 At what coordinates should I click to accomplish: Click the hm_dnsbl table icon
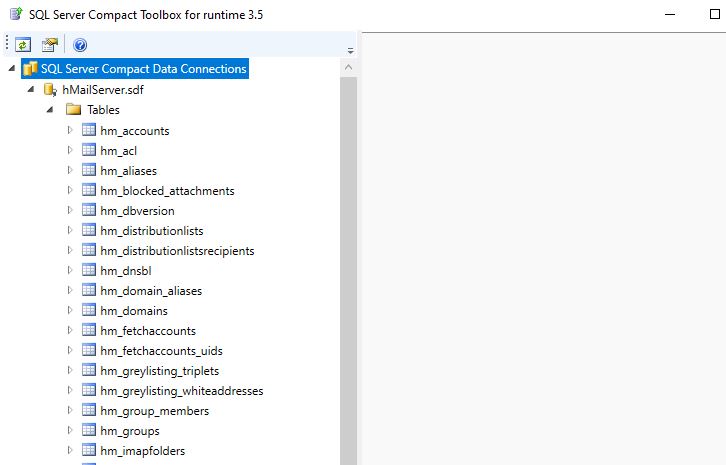tap(89, 270)
